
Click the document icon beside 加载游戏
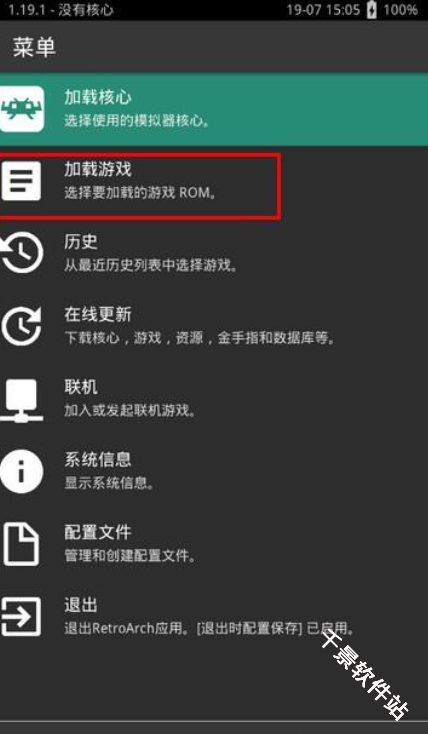pos(21,181)
